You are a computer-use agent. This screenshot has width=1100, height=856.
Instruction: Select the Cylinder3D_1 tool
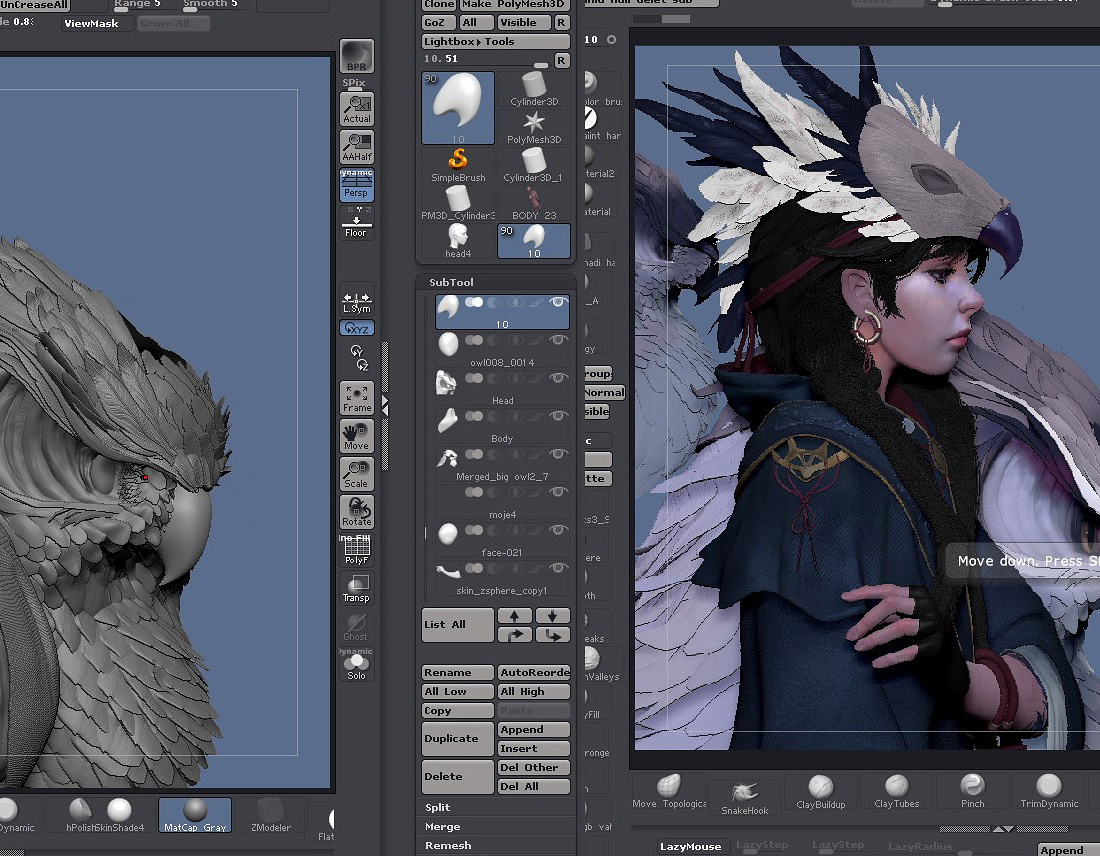tap(534, 166)
